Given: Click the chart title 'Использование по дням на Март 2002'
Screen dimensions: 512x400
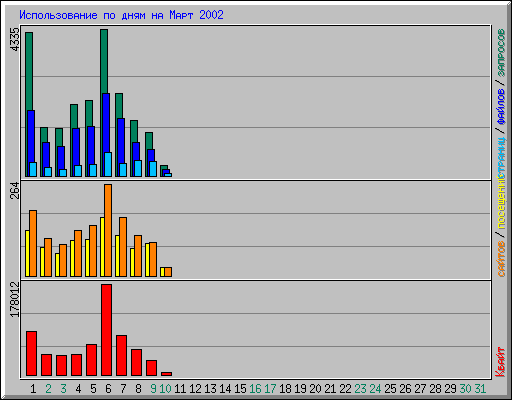Looking at the screenshot, I should click(121, 15).
